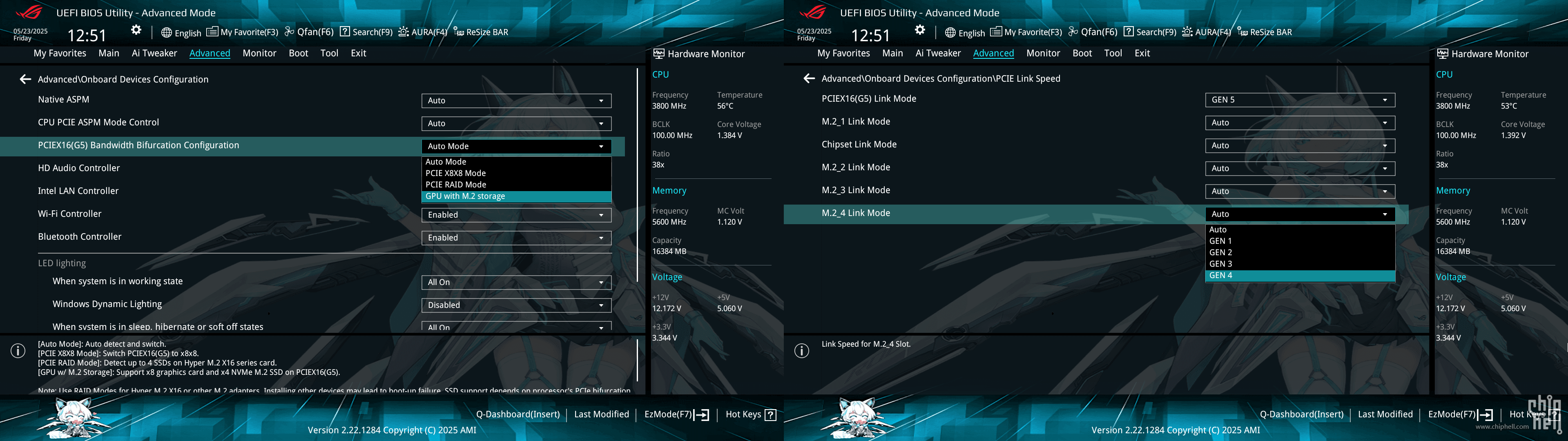1568x441 pixels.
Task: Open PCIEX16(G5) Link Mode GEN 5 dropdown
Action: (x=1300, y=100)
